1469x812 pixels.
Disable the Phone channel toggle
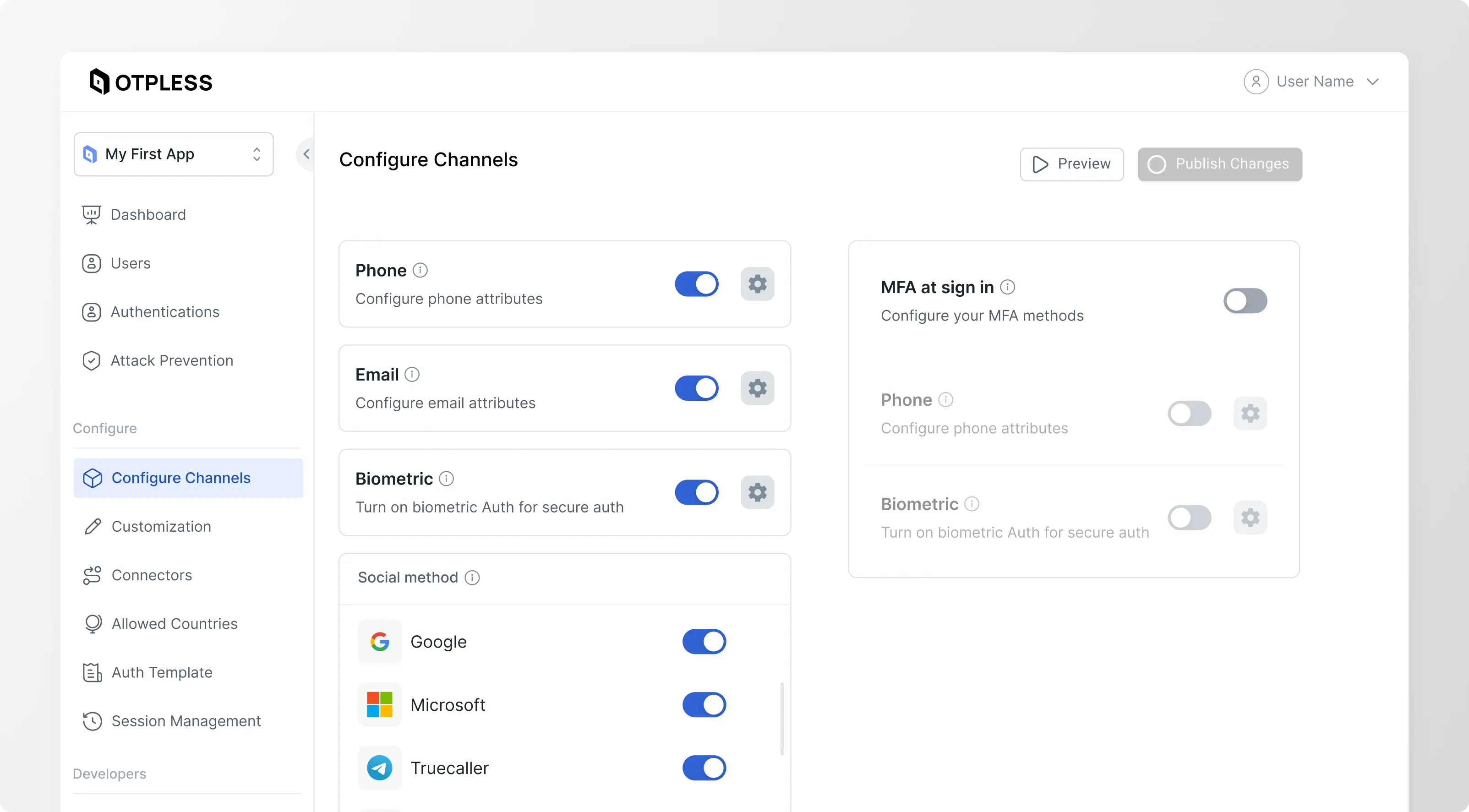[697, 283]
